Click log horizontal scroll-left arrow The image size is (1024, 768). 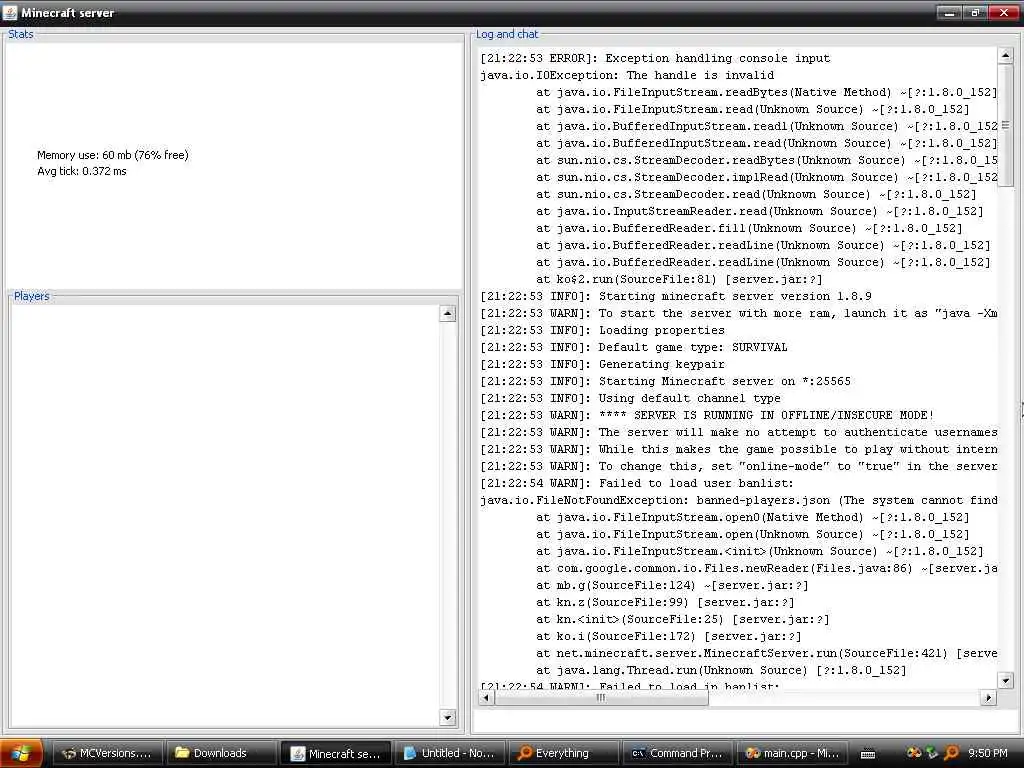tap(487, 697)
